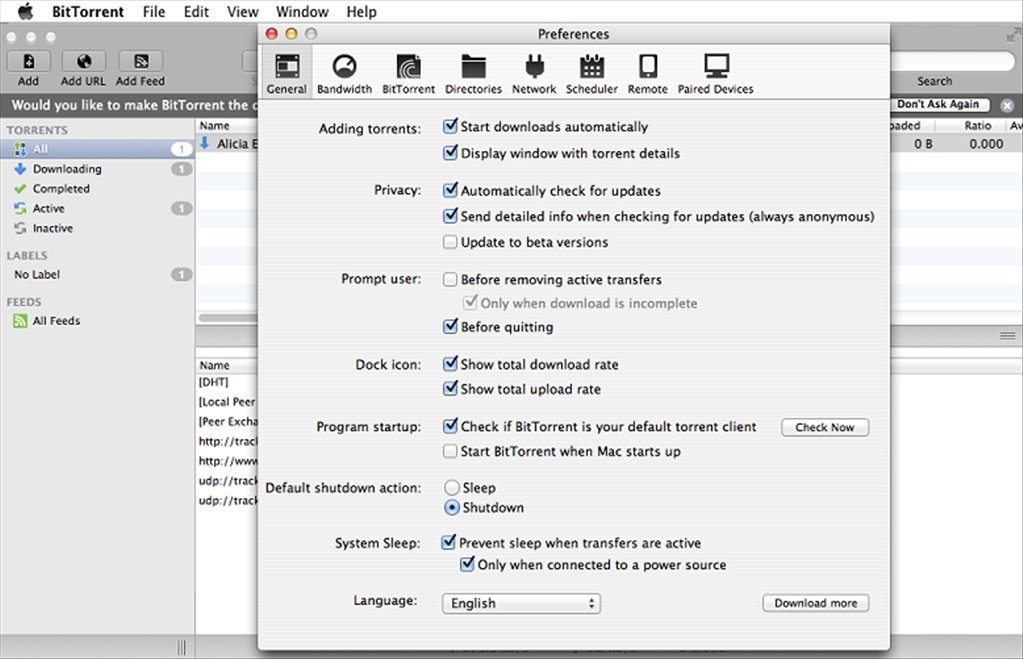Select the Alicia torrent row

(x=227, y=144)
